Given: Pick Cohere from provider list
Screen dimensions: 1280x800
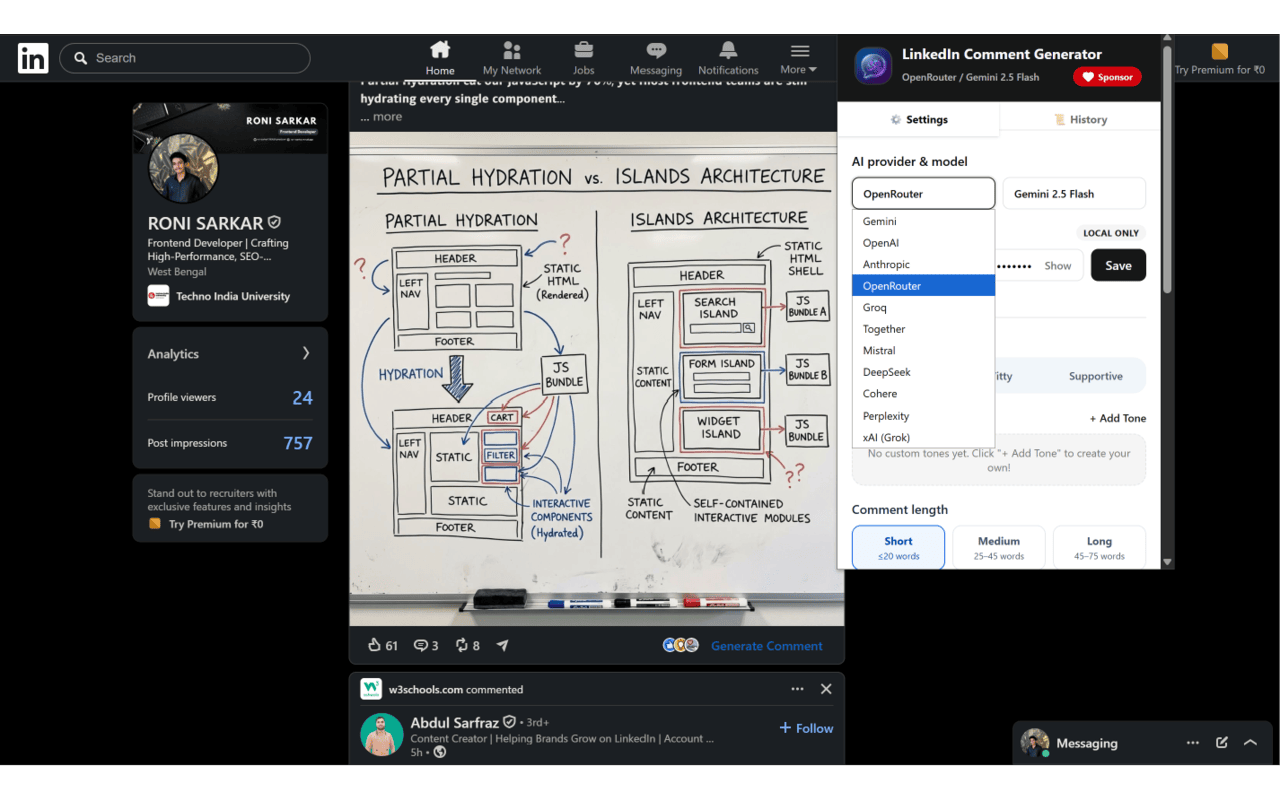Looking at the screenshot, I should pos(923,394).
